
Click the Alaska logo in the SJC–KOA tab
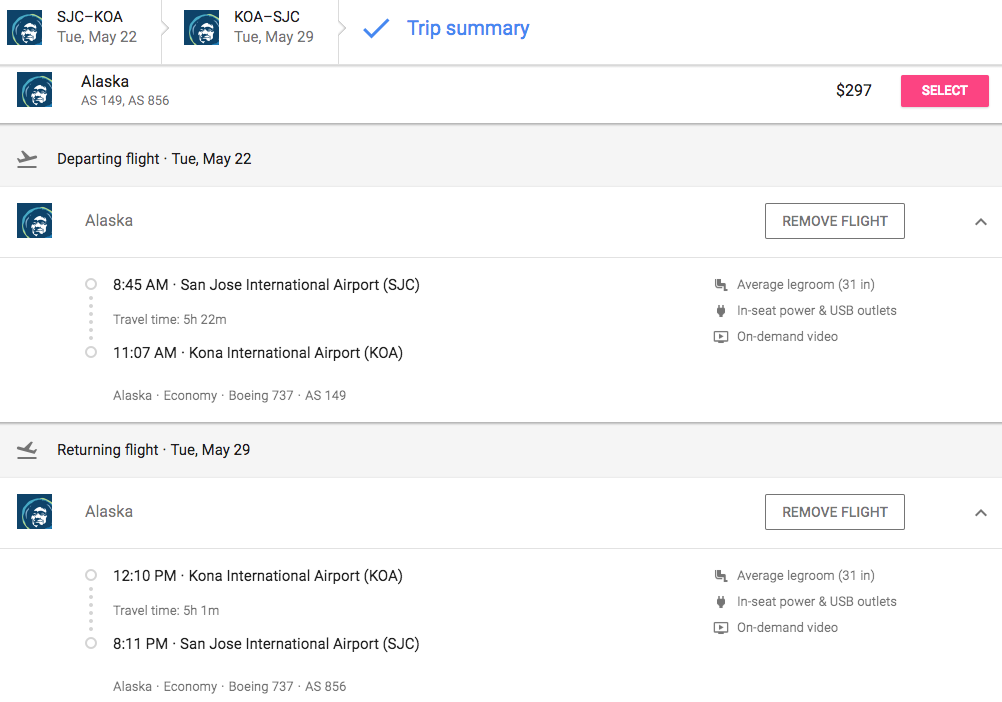pyautogui.click(x=24, y=28)
